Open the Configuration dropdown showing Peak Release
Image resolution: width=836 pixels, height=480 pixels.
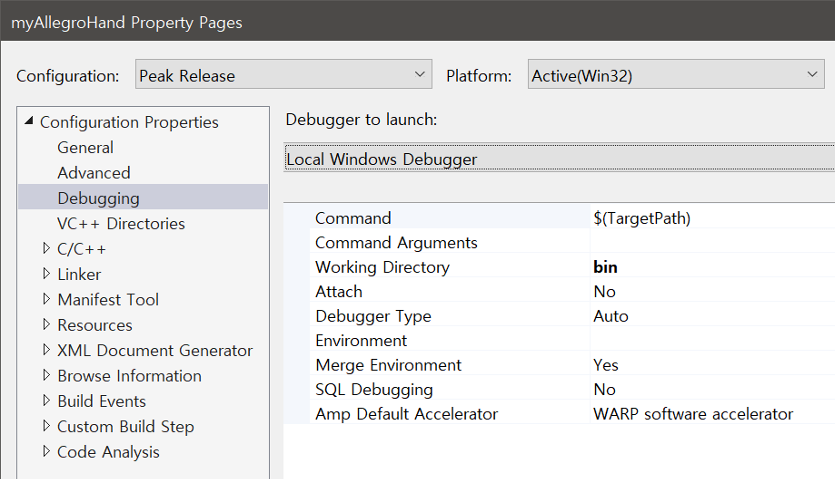[x=283, y=75]
